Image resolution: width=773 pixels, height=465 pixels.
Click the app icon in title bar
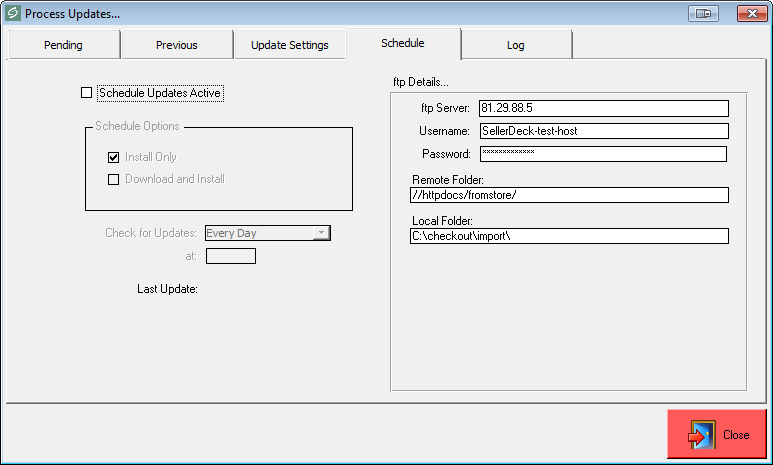(x=12, y=14)
